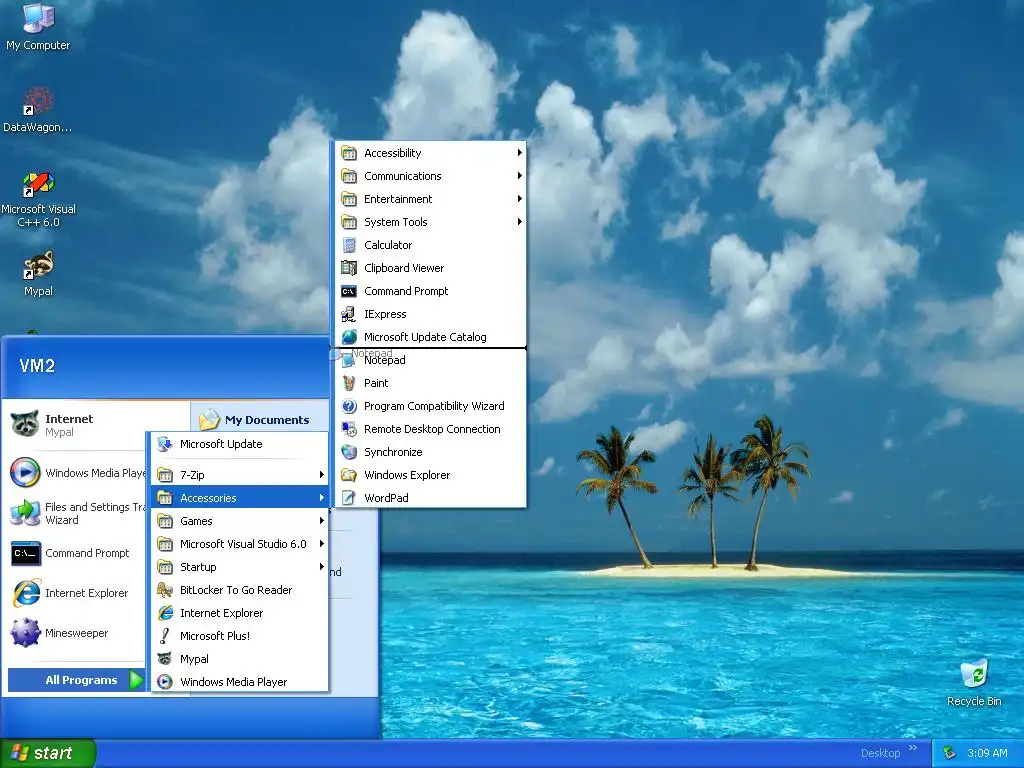Click the system tray safely remove hardware icon
The width and height of the screenshot is (1024, 768).
(x=949, y=753)
